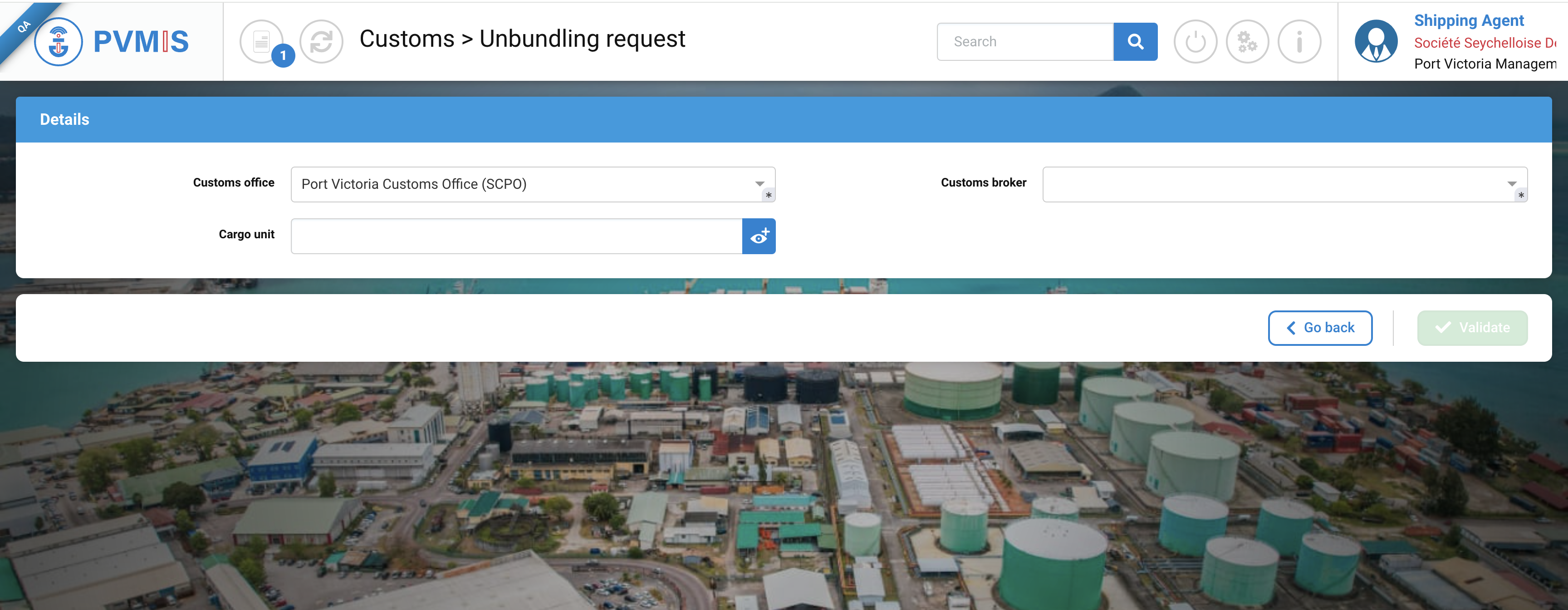
Task: Click the cargo unit eye-plus lookup button
Action: pos(759,236)
